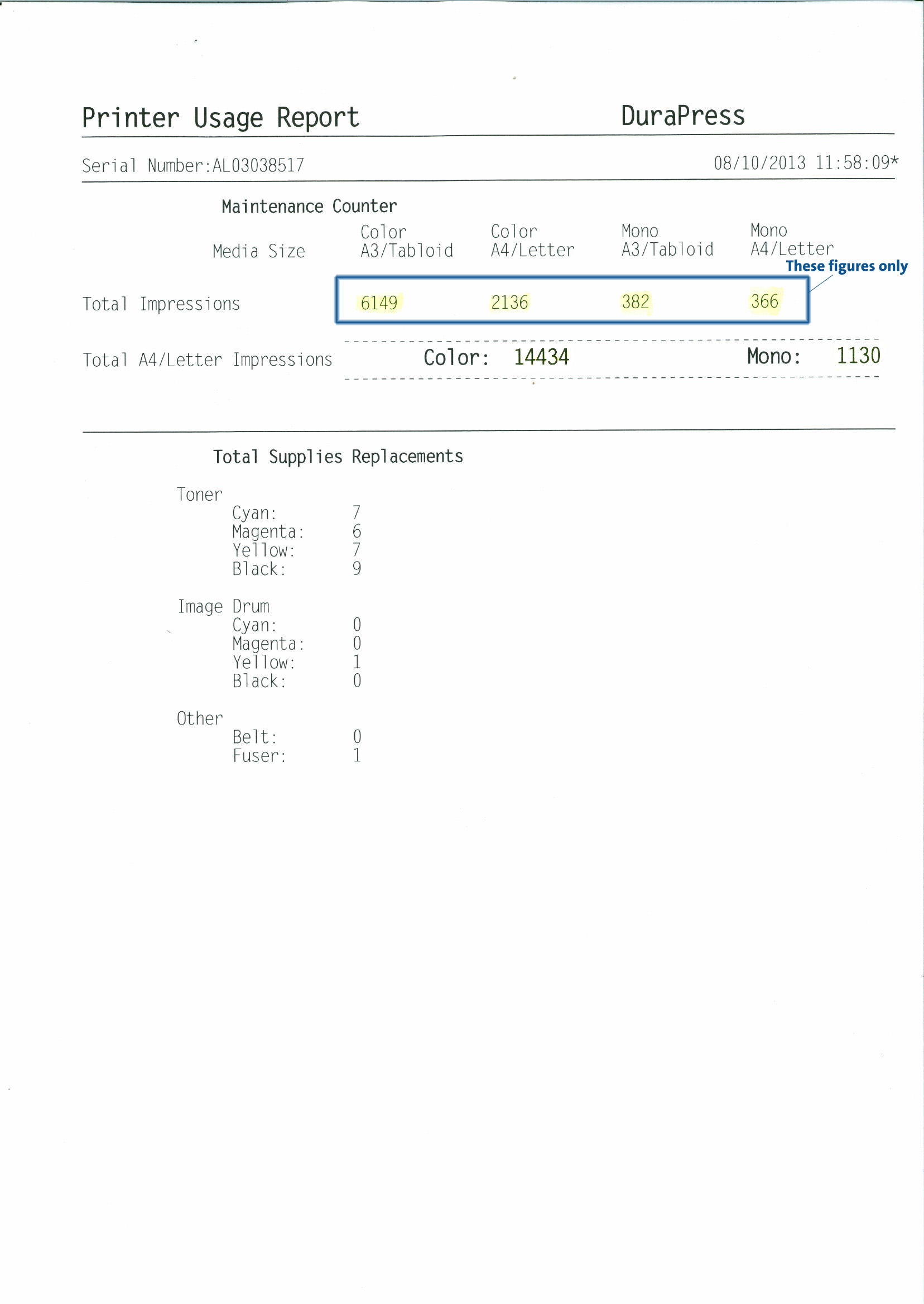The image size is (924, 1304).
Task: Click the Toner Black count 9
Action: point(357,568)
